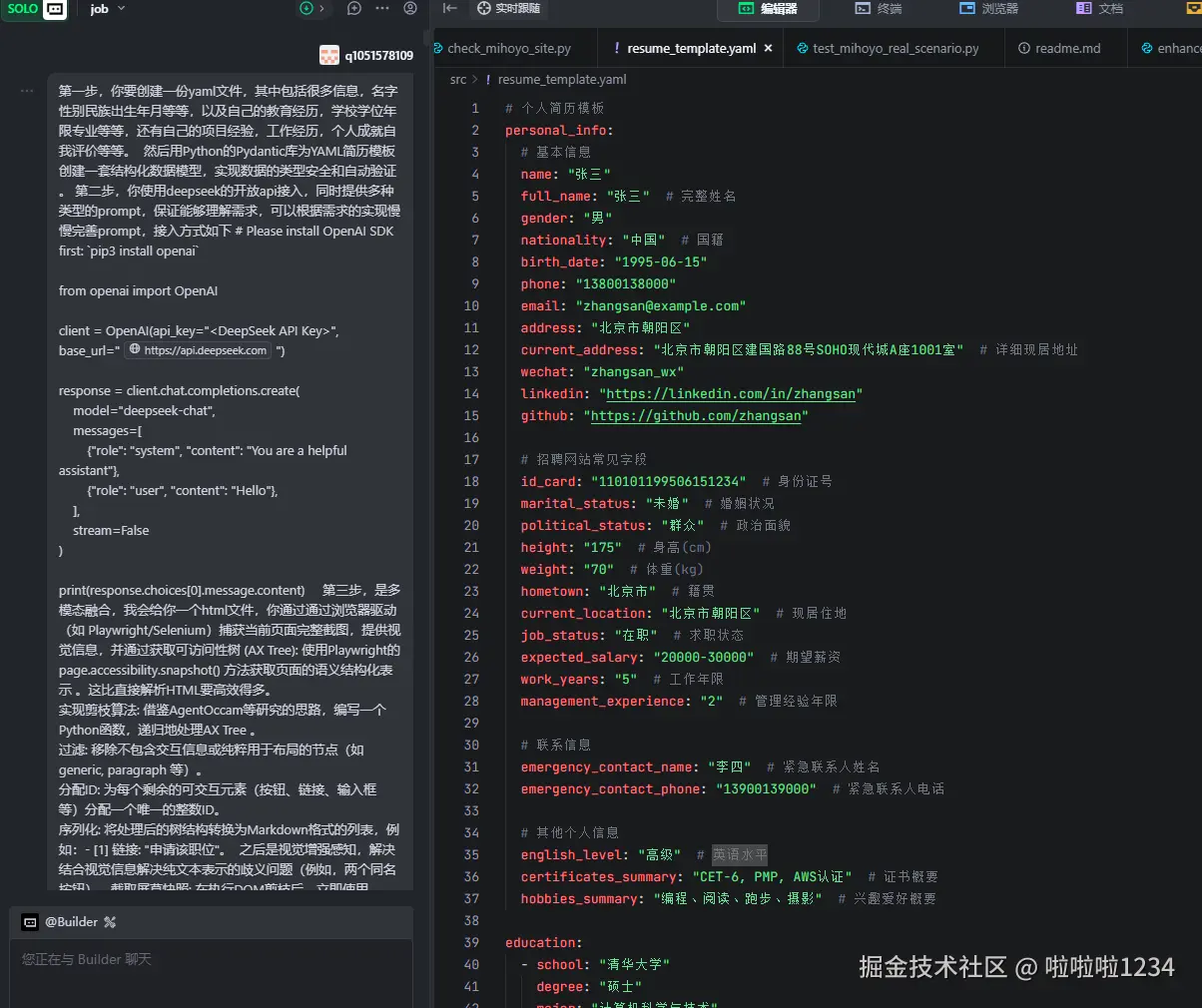Click the SOLO mode logo

tap(34, 9)
